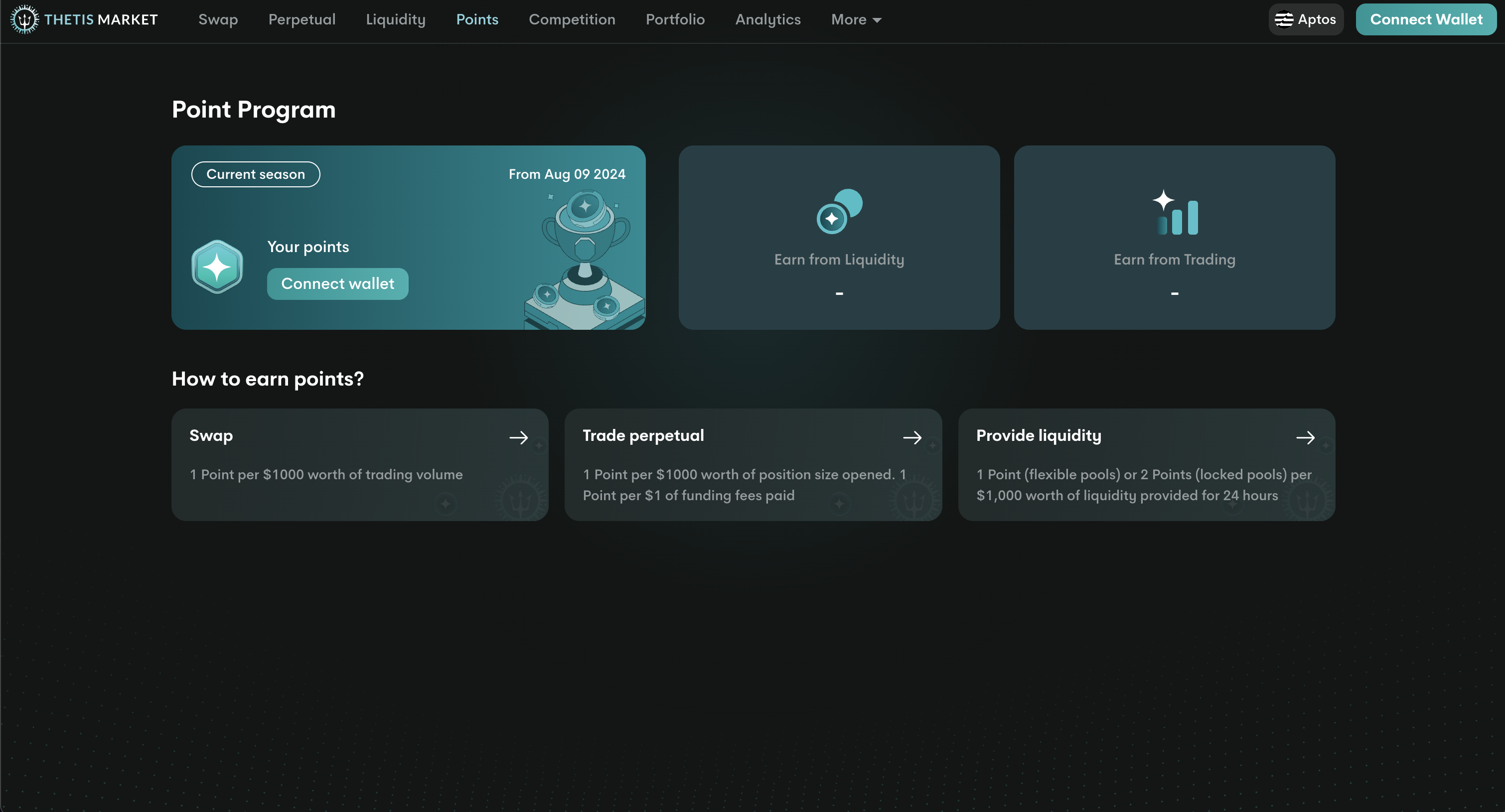Click the hexagon star points badge icon
Image resolution: width=1505 pixels, height=812 pixels.
[217, 267]
